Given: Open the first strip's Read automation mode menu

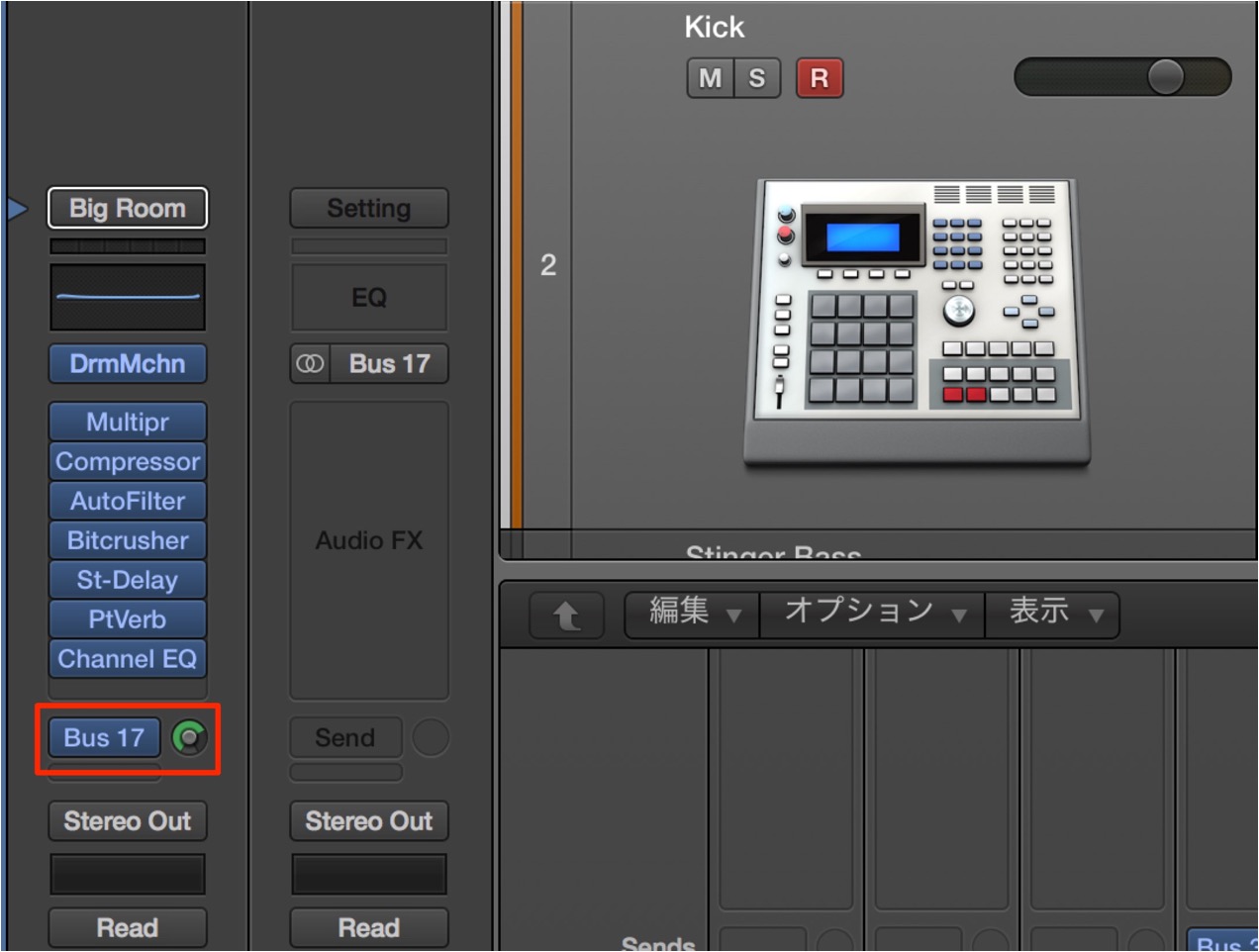Looking at the screenshot, I should (x=128, y=927).
